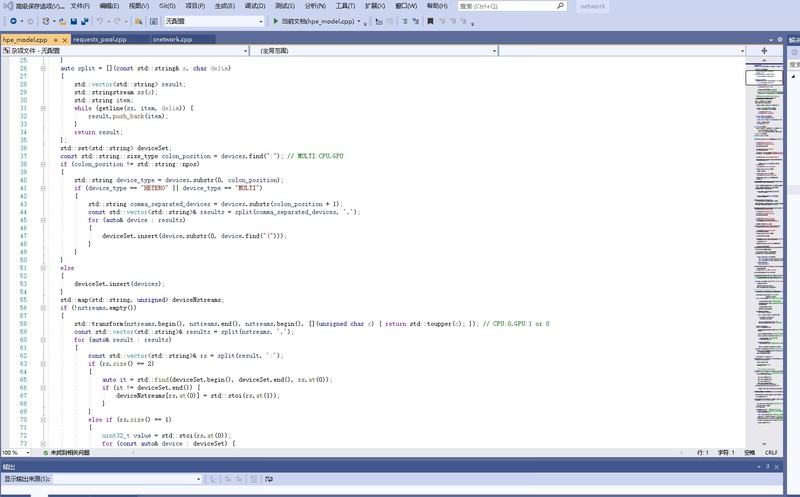Click the network solution name button

592,6
